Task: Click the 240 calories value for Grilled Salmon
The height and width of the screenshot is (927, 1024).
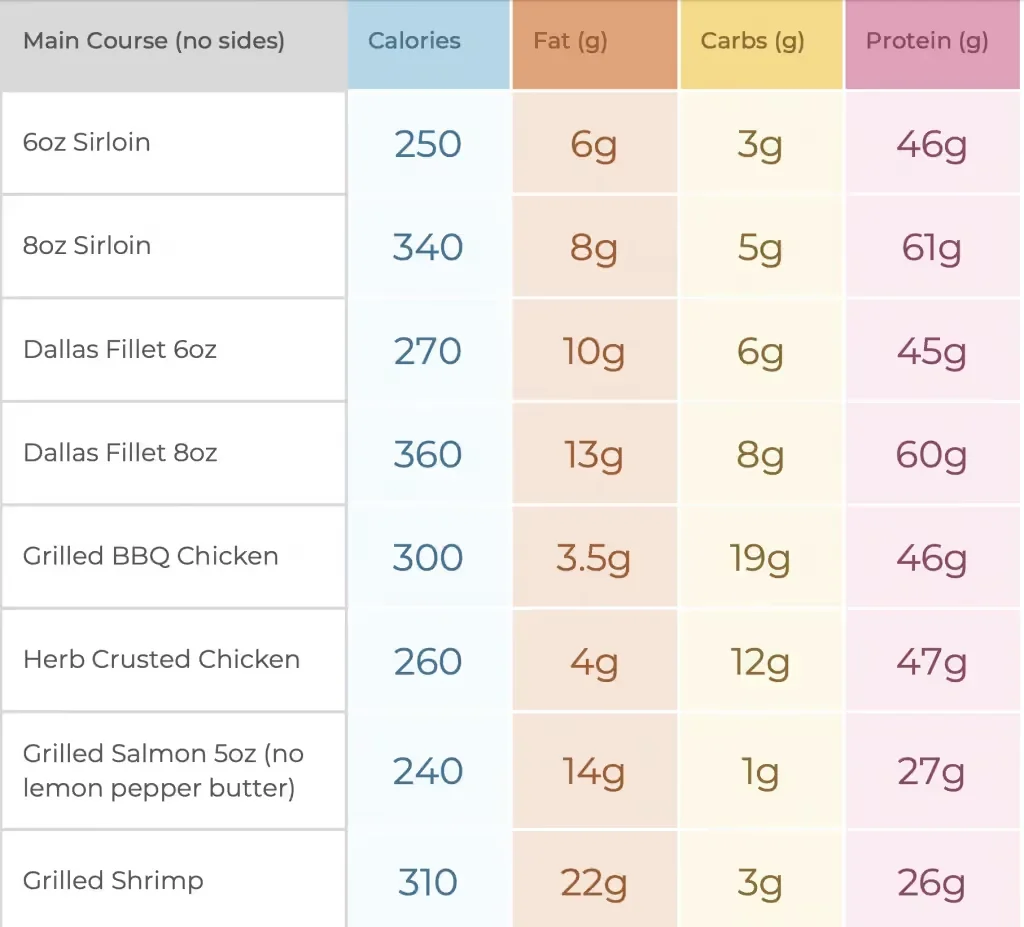Action: [428, 772]
